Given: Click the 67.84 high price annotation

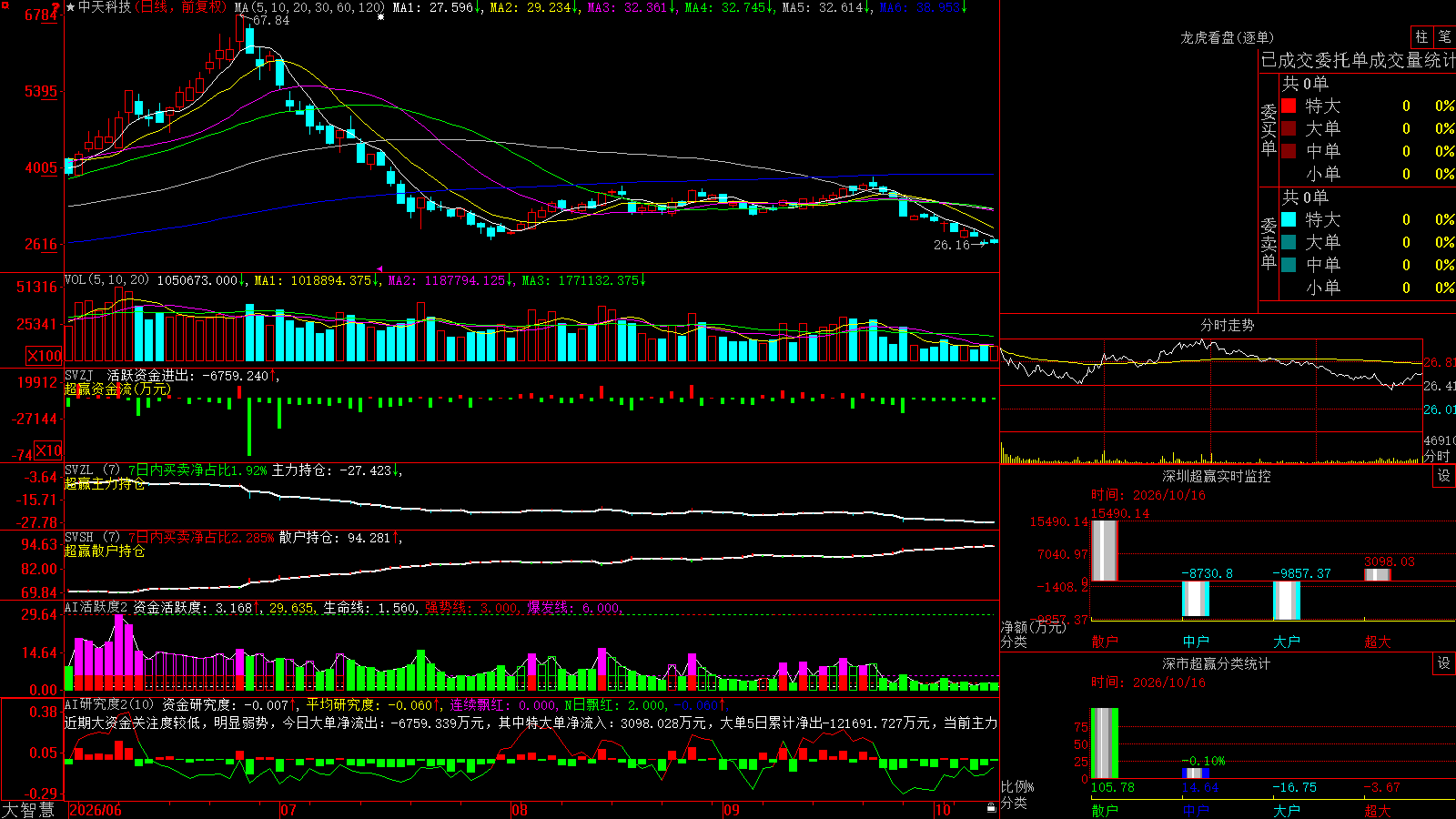Looking at the screenshot, I should coord(271,20).
